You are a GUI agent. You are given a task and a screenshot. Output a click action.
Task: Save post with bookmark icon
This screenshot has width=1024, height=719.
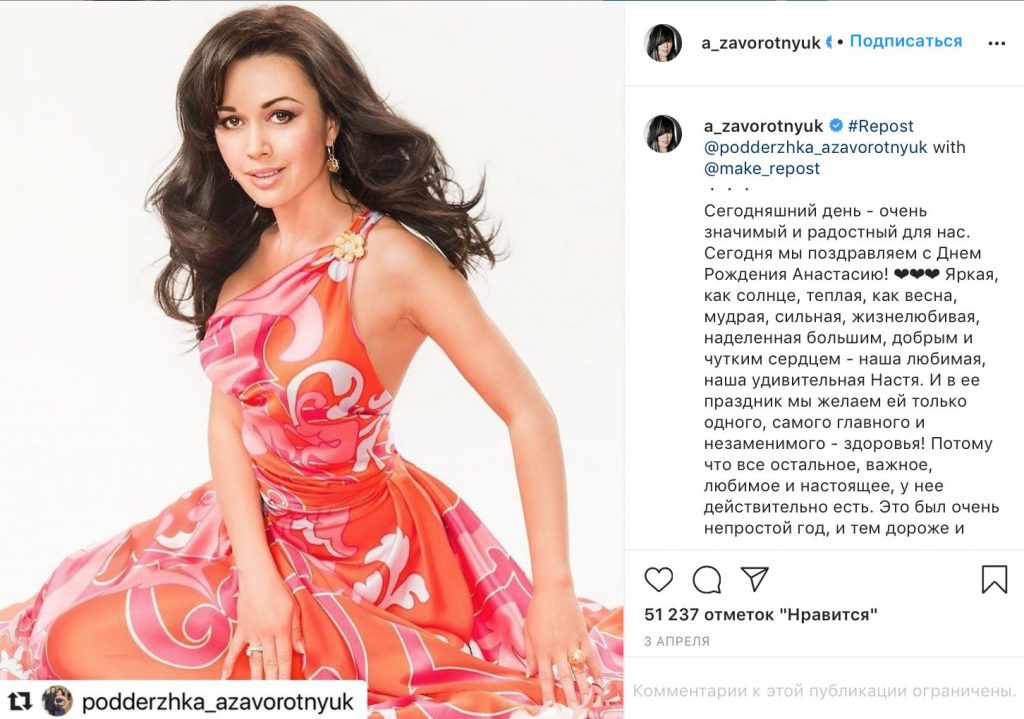click(x=994, y=579)
